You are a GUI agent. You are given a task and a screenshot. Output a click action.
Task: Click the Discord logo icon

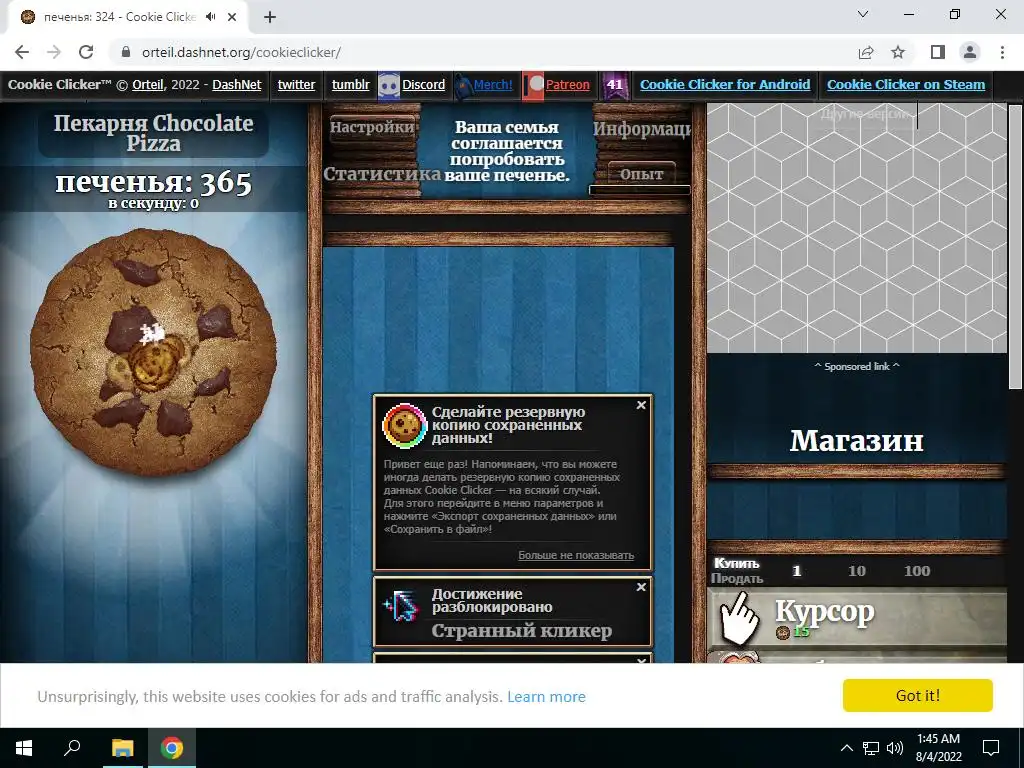(389, 85)
